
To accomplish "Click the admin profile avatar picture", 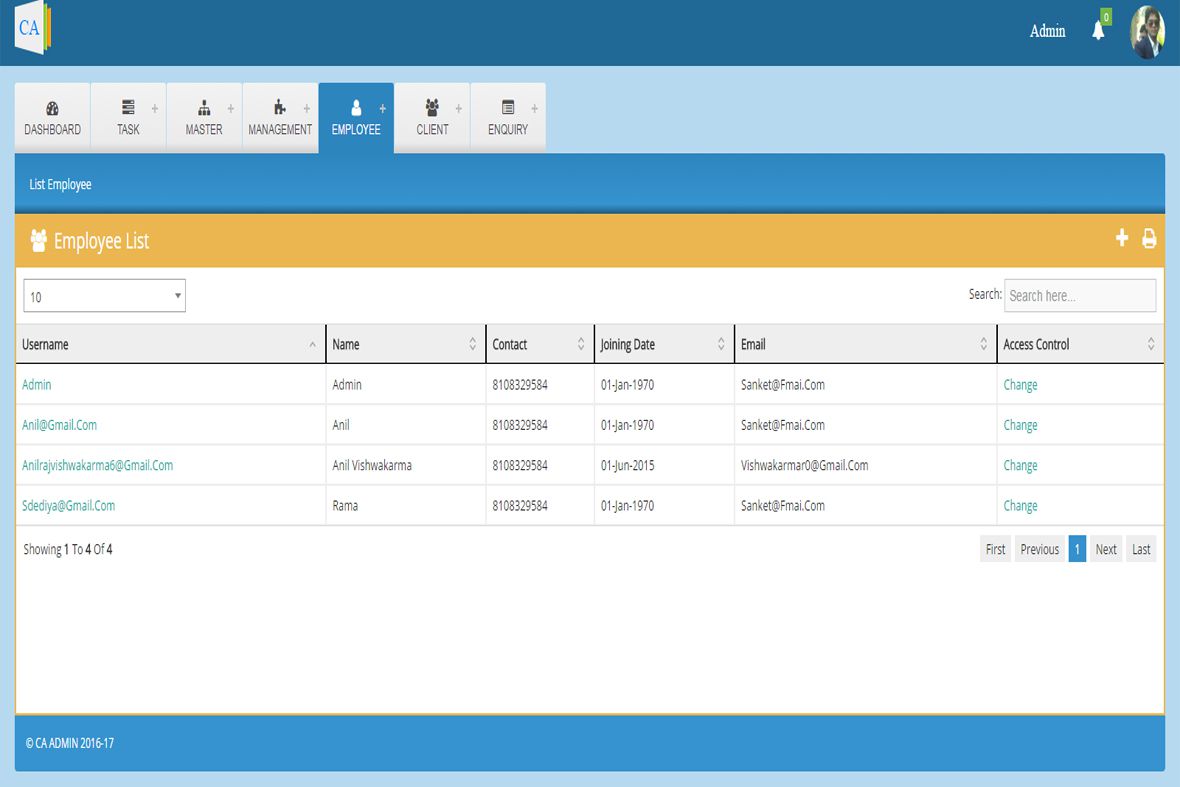I will pos(1147,32).
